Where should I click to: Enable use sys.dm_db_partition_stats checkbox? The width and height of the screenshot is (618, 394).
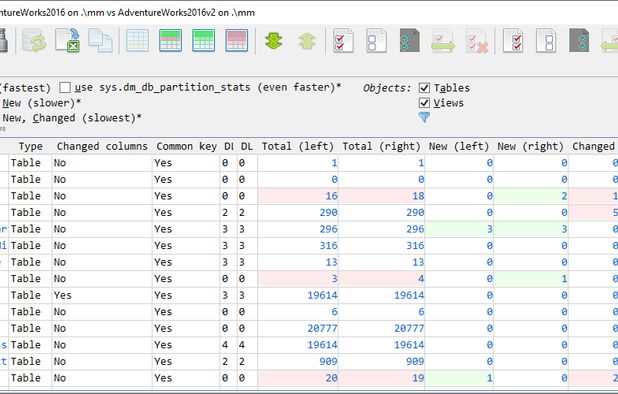[65, 87]
